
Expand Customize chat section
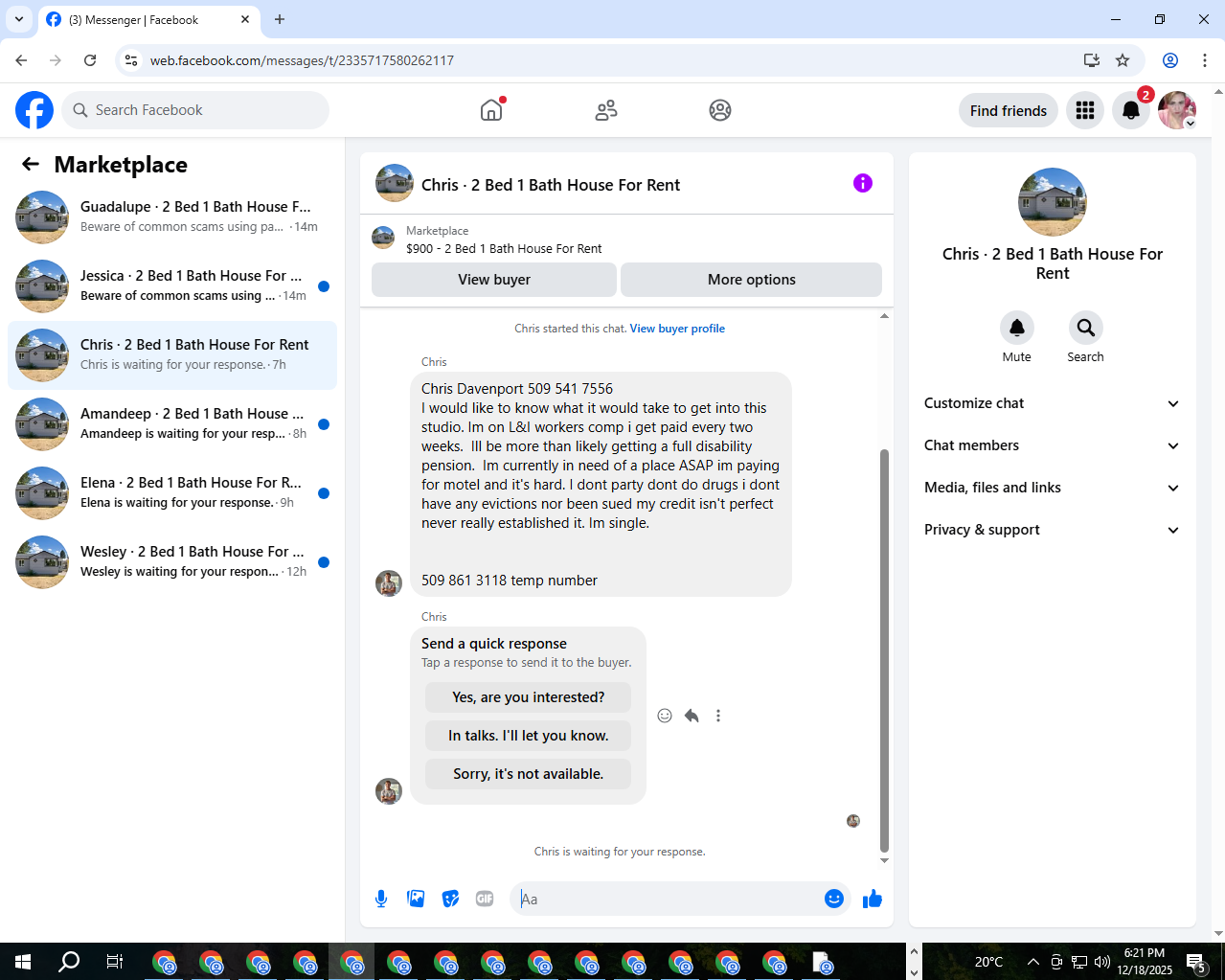1052,403
